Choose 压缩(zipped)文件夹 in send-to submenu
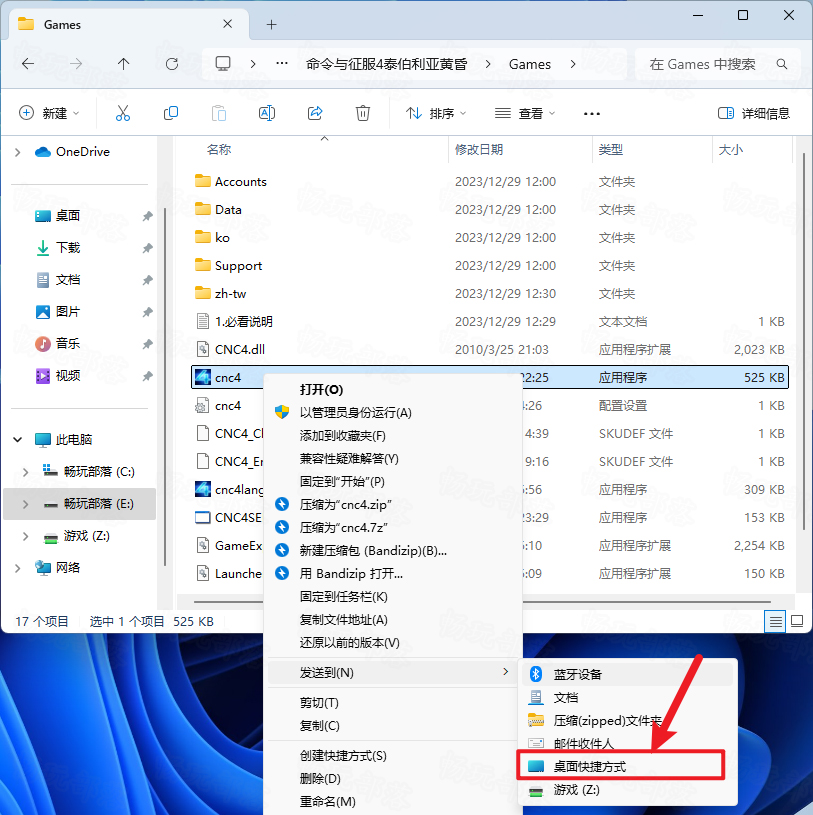 click(x=627, y=720)
